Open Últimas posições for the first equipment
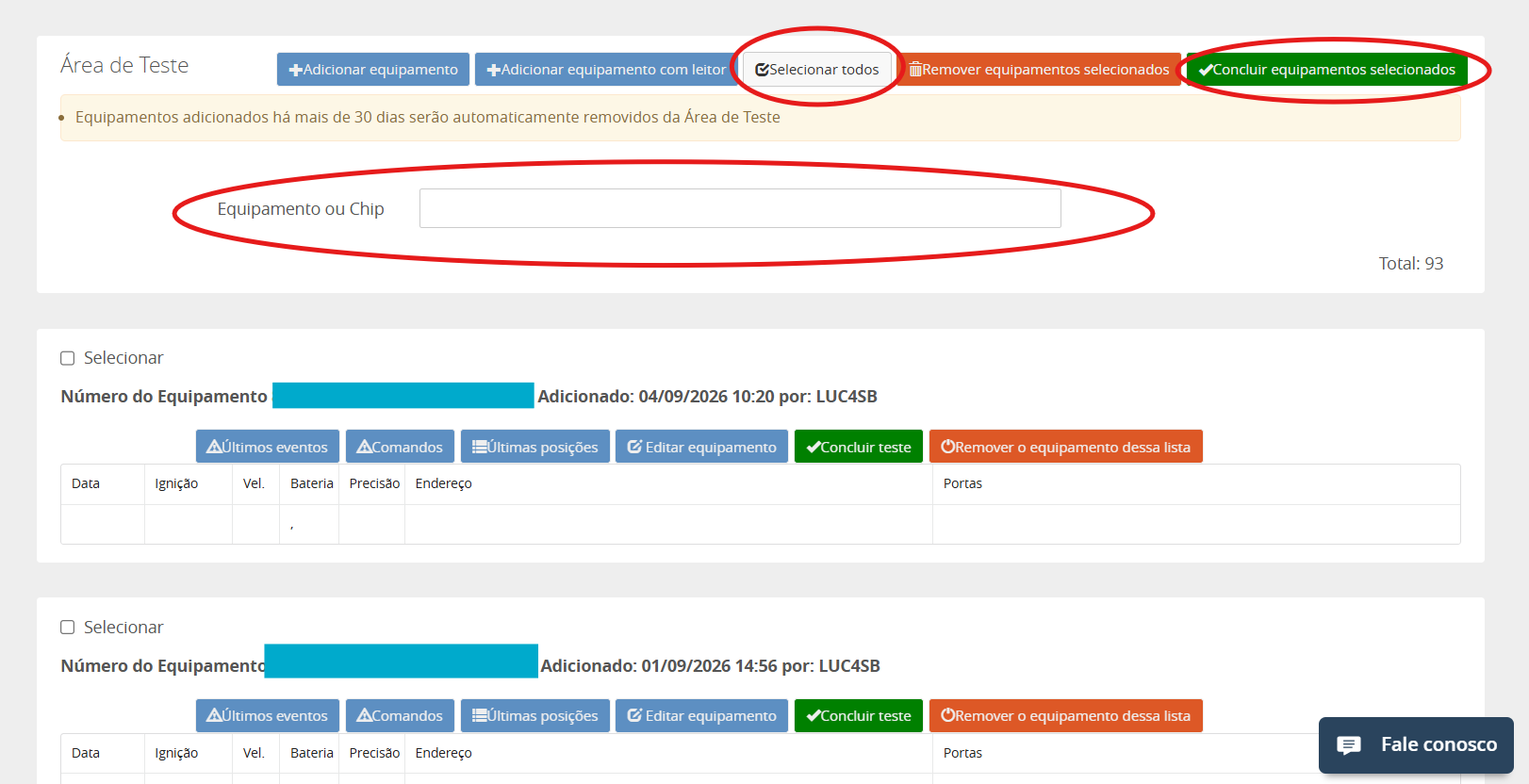The width and height of the screenshot is (1529, 784). [x=534, y=447]
